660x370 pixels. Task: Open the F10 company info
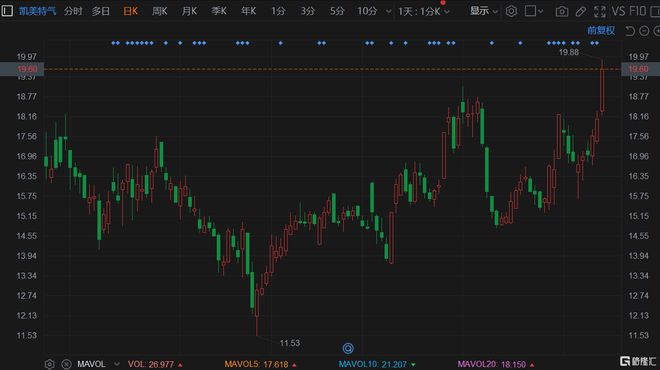click(x=637, y=11)
